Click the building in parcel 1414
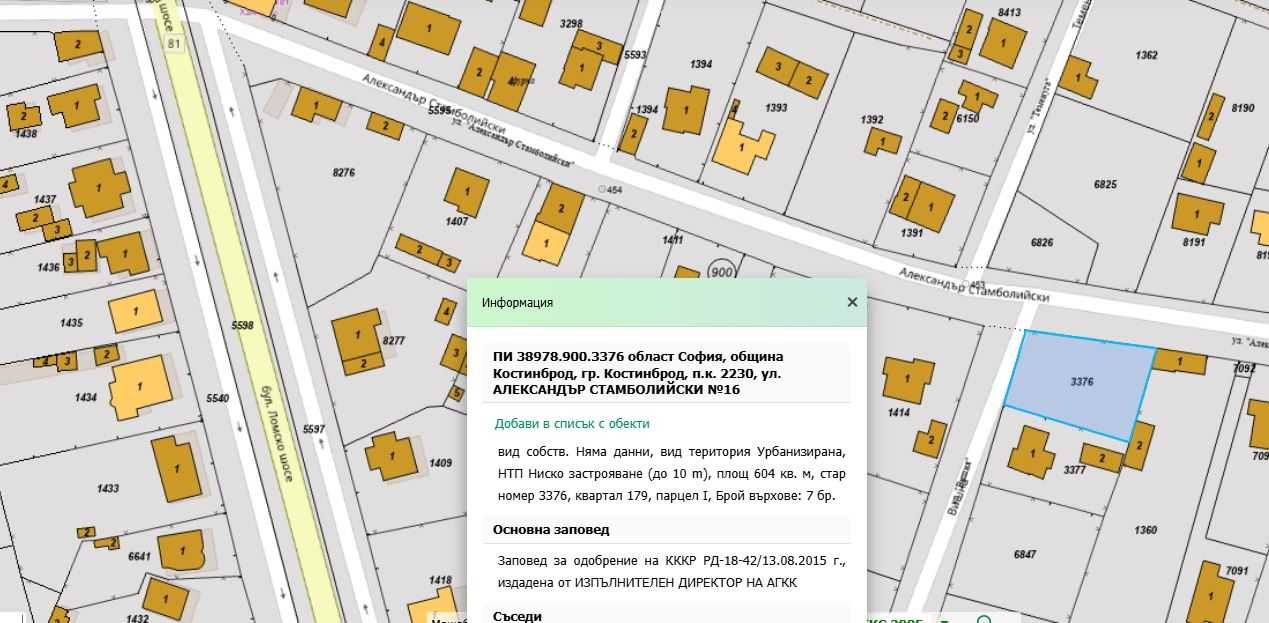The height and width of the screenshot is (623, 1269). click(906, 379)
